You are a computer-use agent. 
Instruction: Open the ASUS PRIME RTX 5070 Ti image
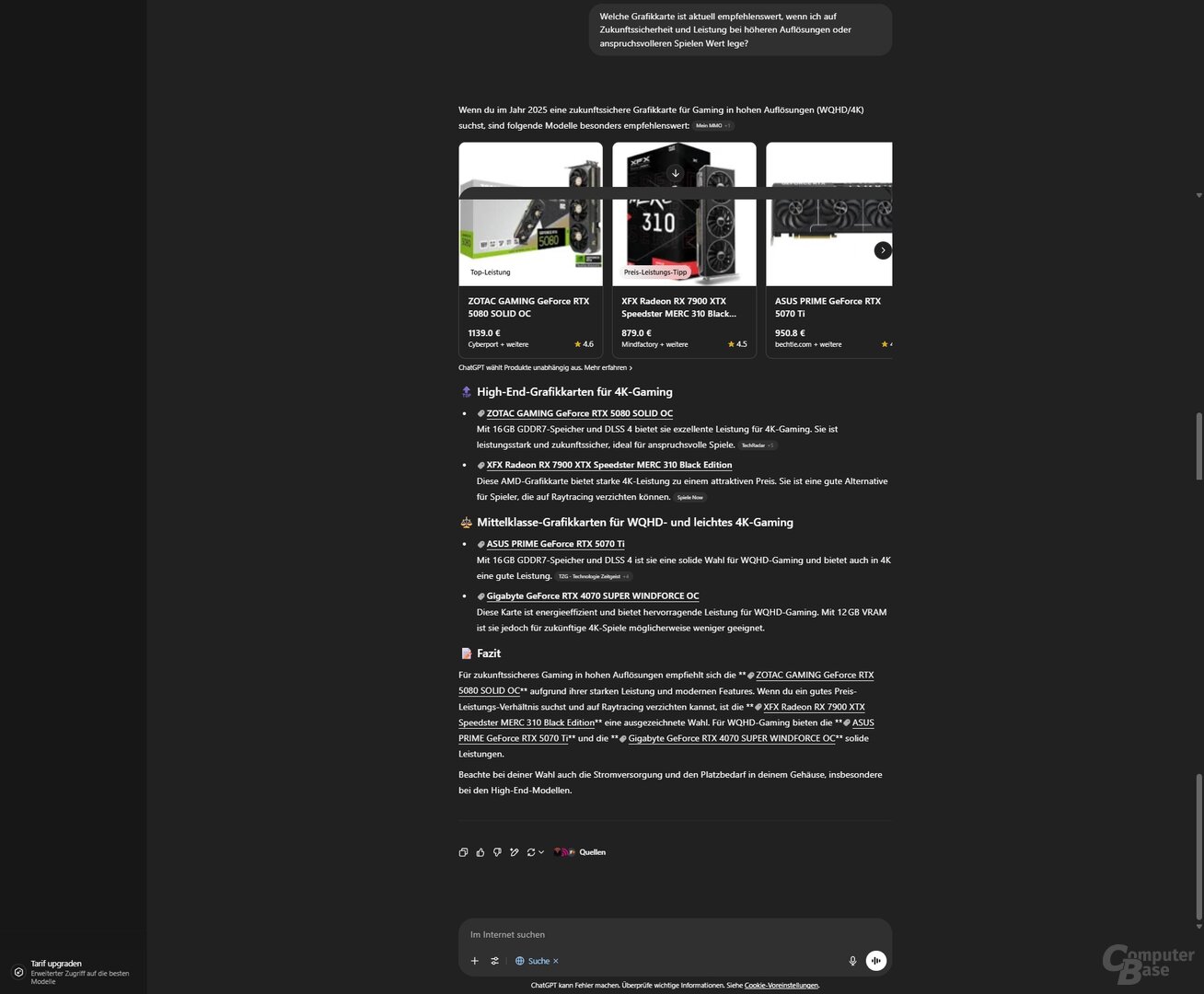pyautogui.click(x=829, y=214)
